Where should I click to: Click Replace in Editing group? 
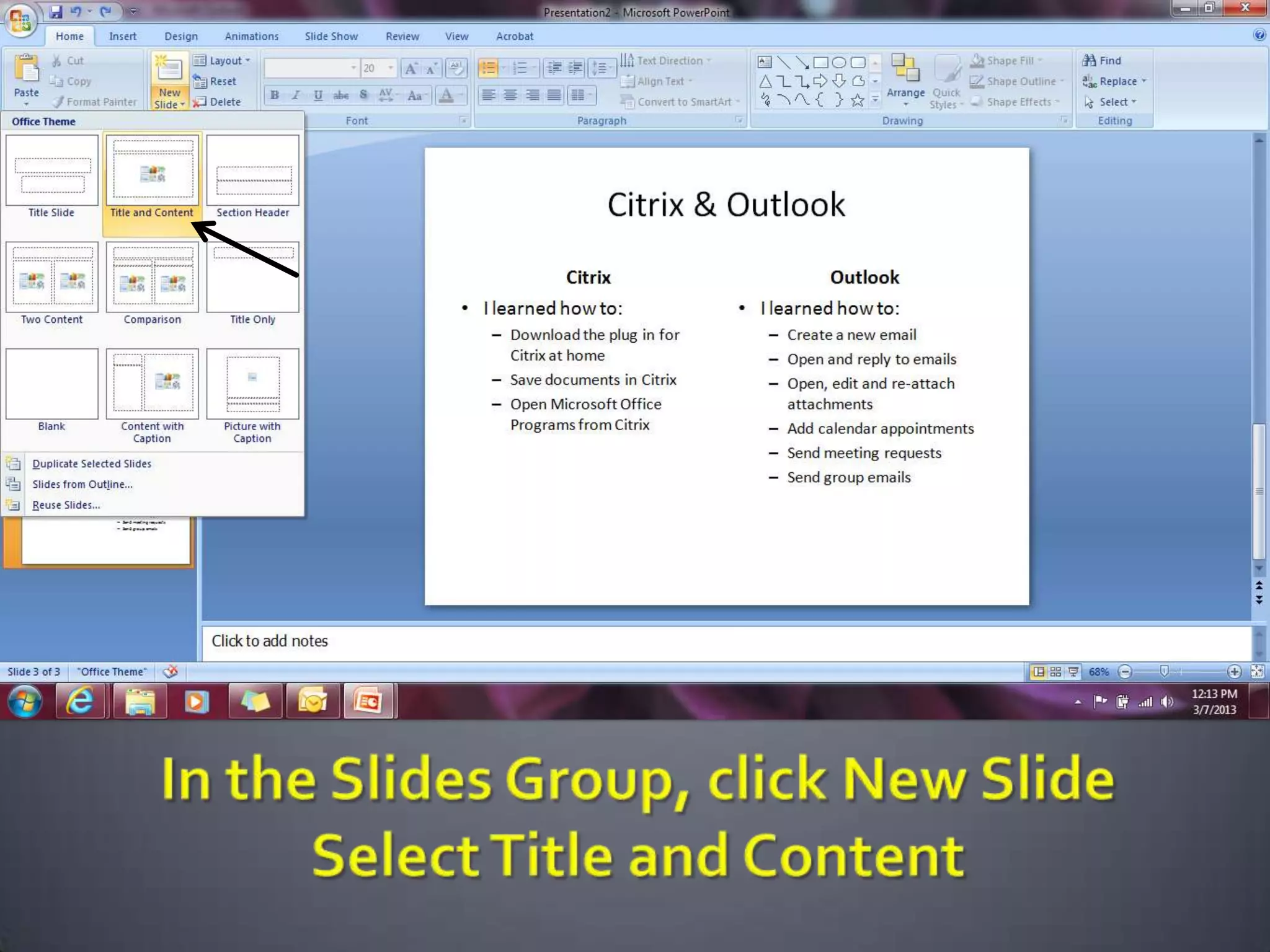(1114, 81)
